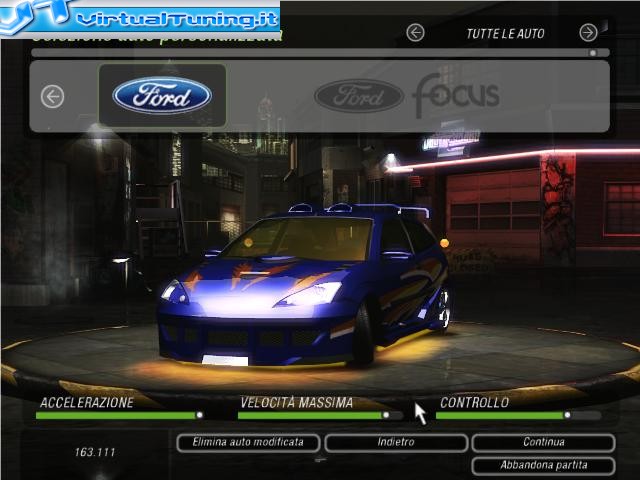Click the Controllo stat bar
Image resolution: width=640 pixels, height=480 pixels.
click(x=518, y=416)
